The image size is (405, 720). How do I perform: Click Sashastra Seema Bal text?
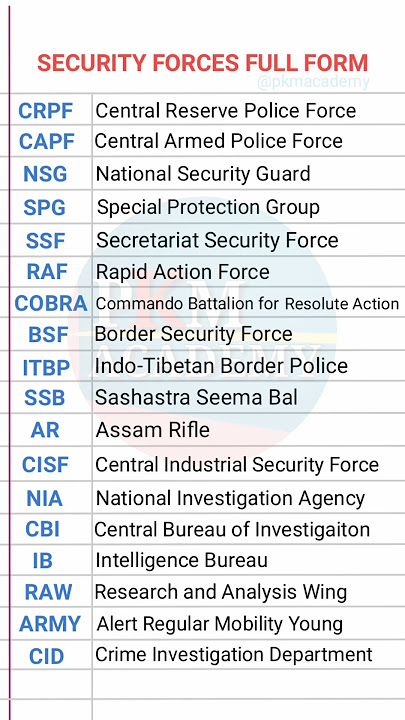[196, 398]
